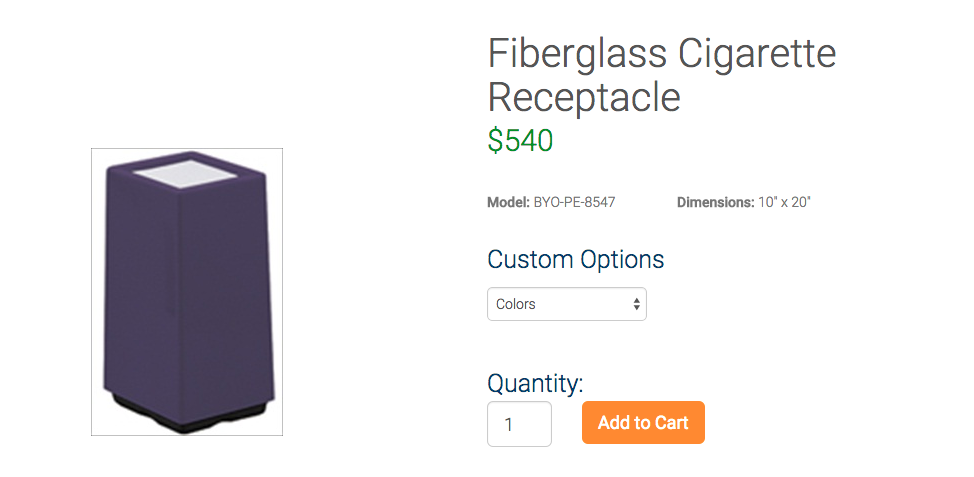Click the white sand tray top in image
974x477 pixels.
pos(185,173)
